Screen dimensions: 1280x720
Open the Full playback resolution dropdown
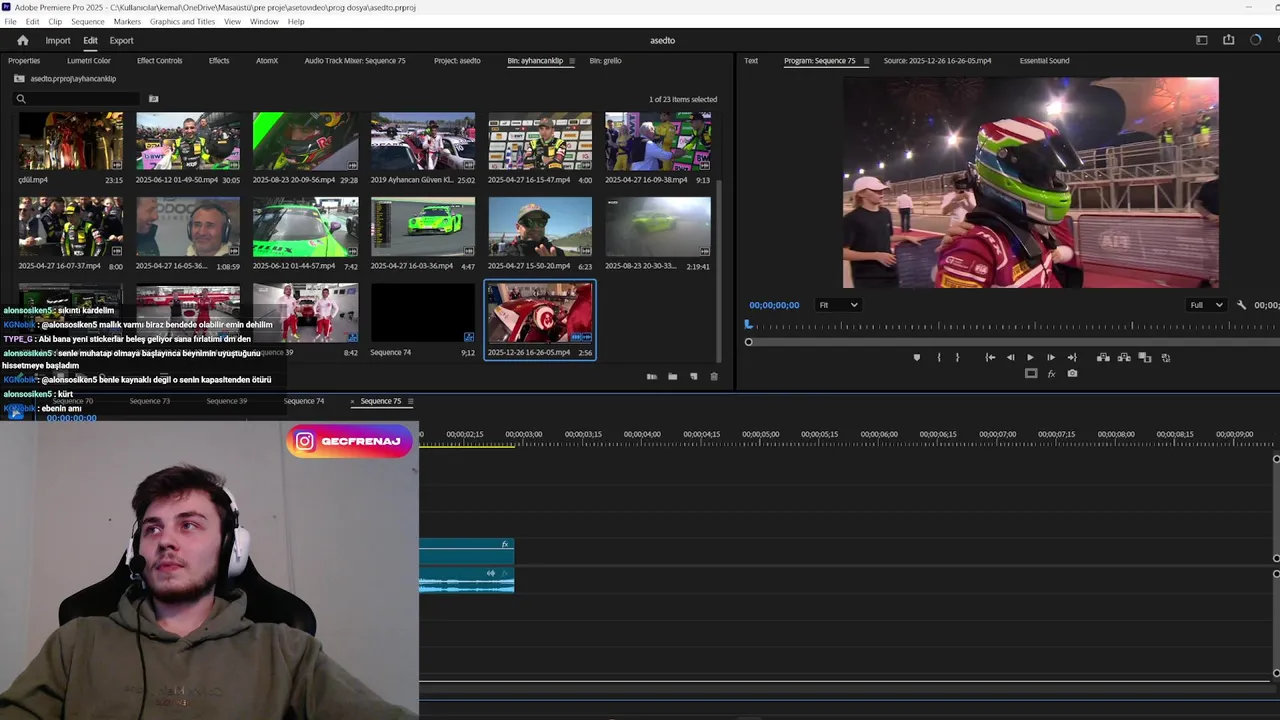coord(1206,305)
